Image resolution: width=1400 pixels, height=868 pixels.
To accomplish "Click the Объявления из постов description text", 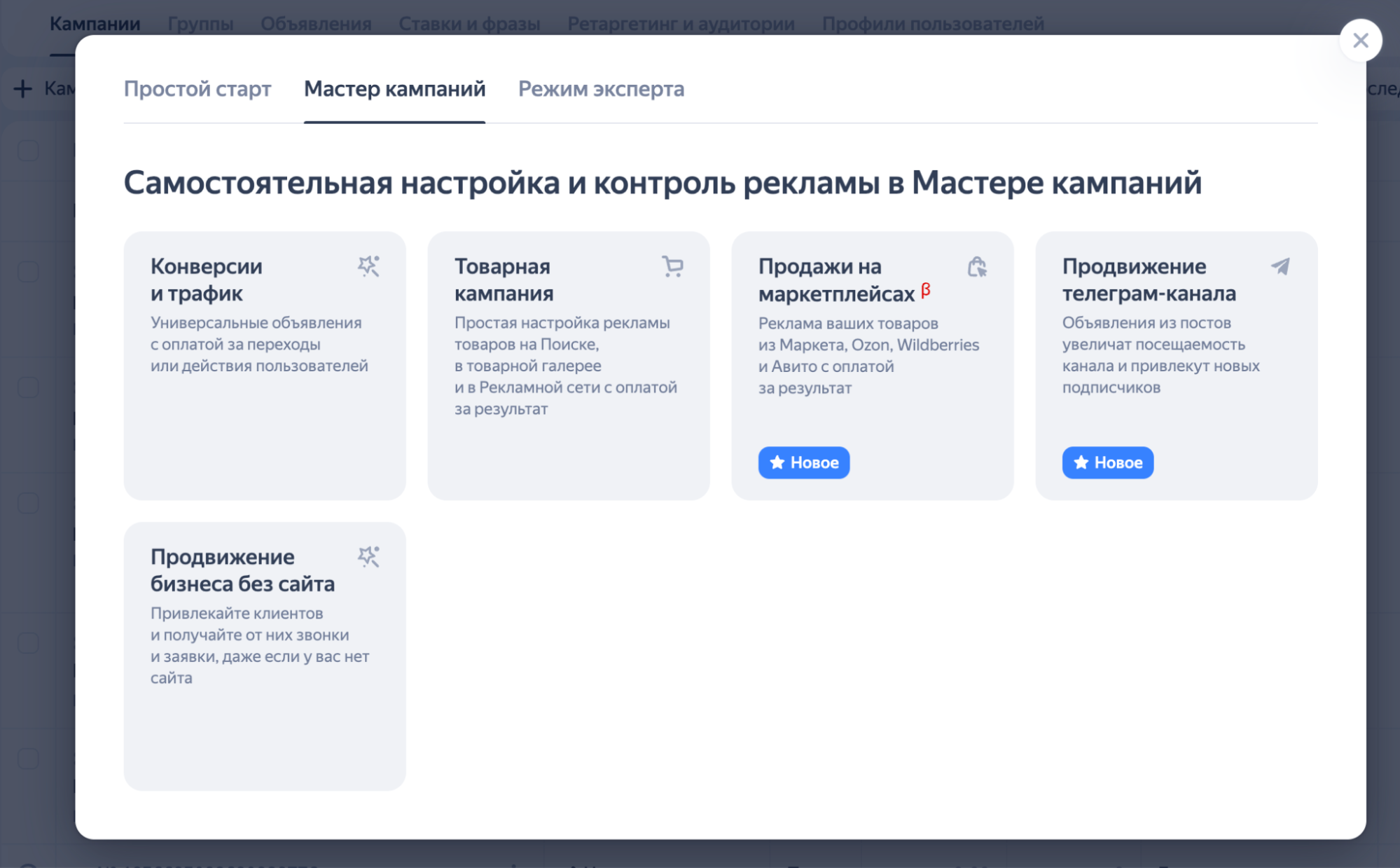I will coord(1160,354).
